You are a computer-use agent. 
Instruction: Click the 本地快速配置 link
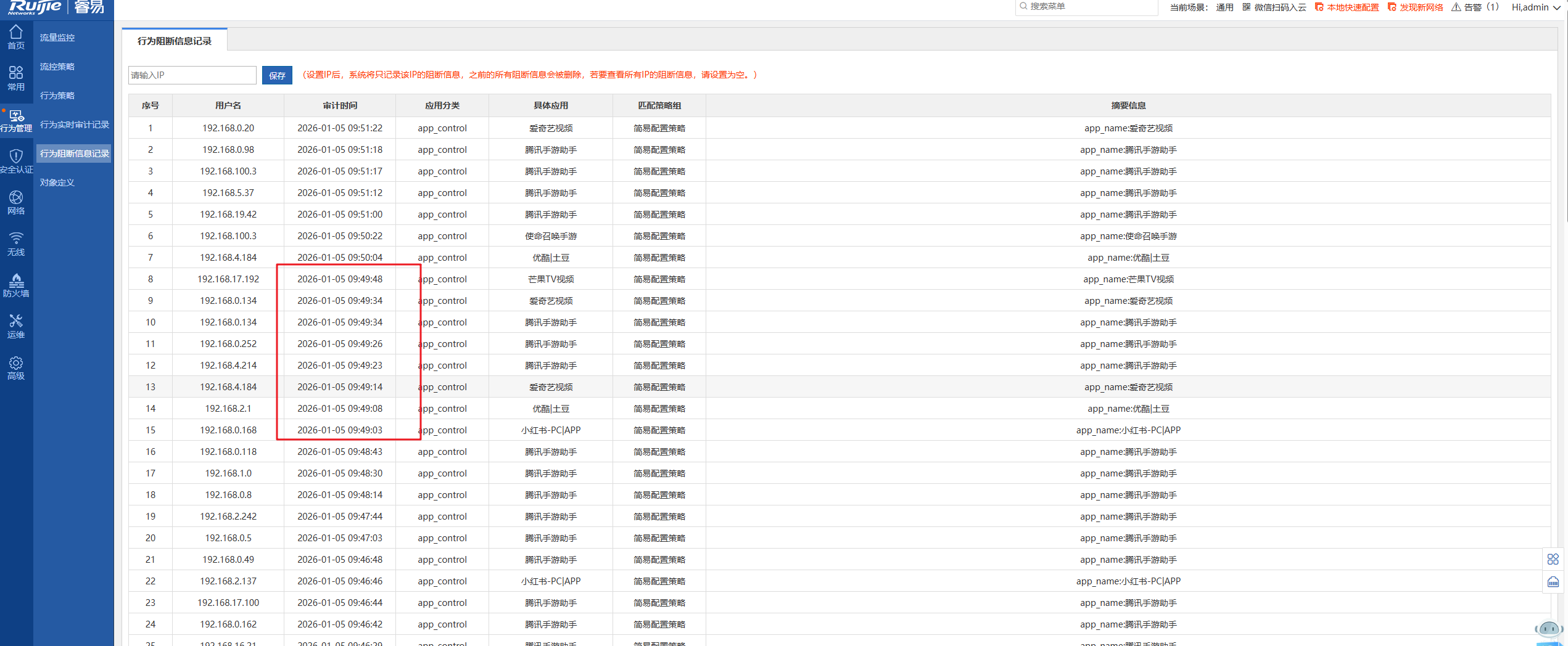click(1347, 7)
